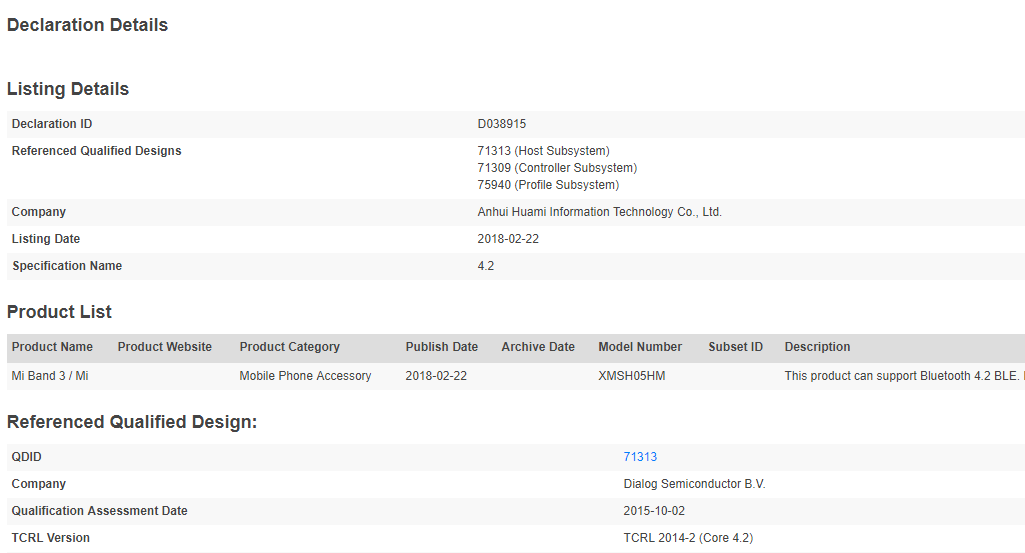Click the Publish Date column header
The width and height of the screenshot is (1025, 553).
[x=442, y=347]
